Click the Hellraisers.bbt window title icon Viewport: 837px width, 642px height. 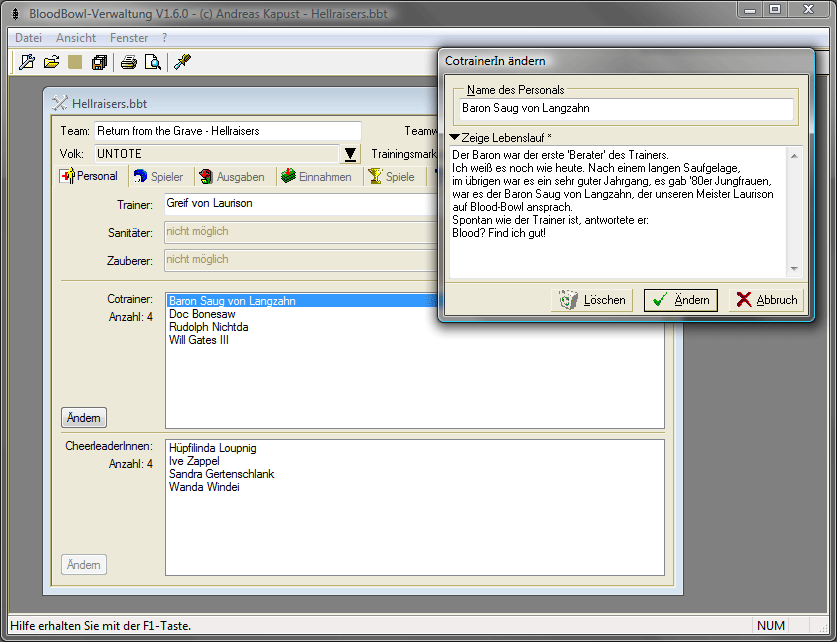click(x=59, y=103)
